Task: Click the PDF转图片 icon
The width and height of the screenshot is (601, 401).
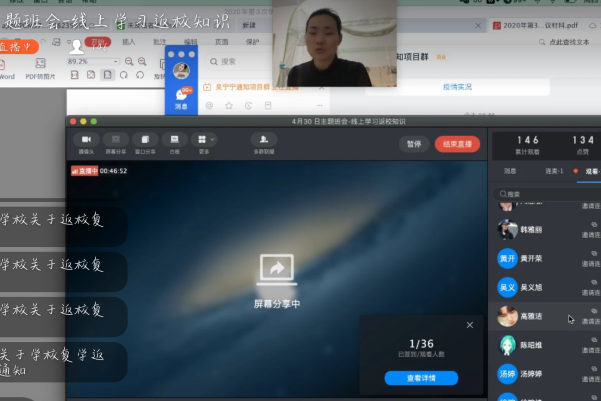Action: pos(41,70)
